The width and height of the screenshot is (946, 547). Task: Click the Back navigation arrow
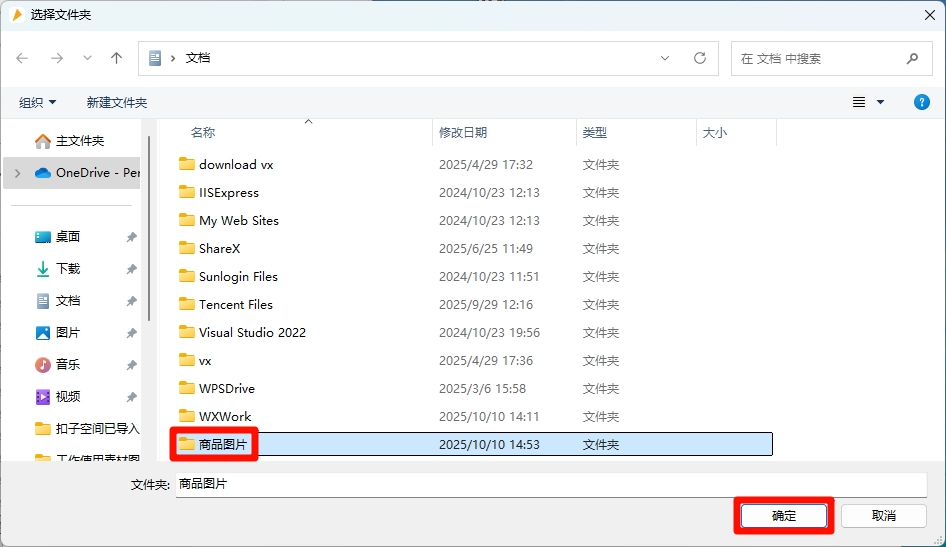[23, 59]
